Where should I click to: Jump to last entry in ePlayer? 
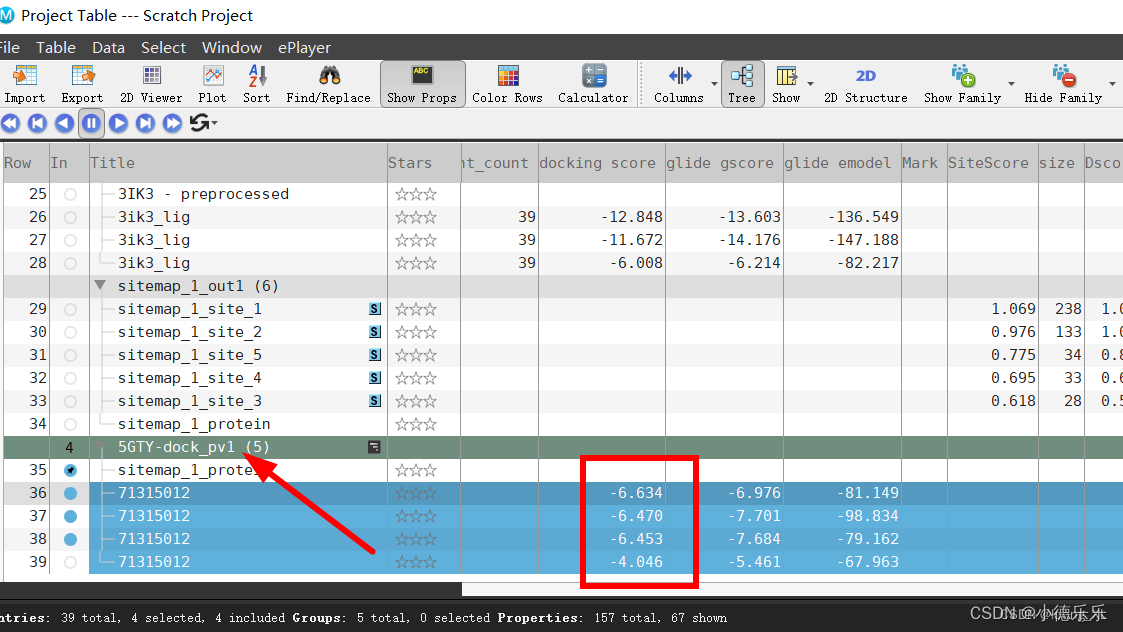click(145, 123)
